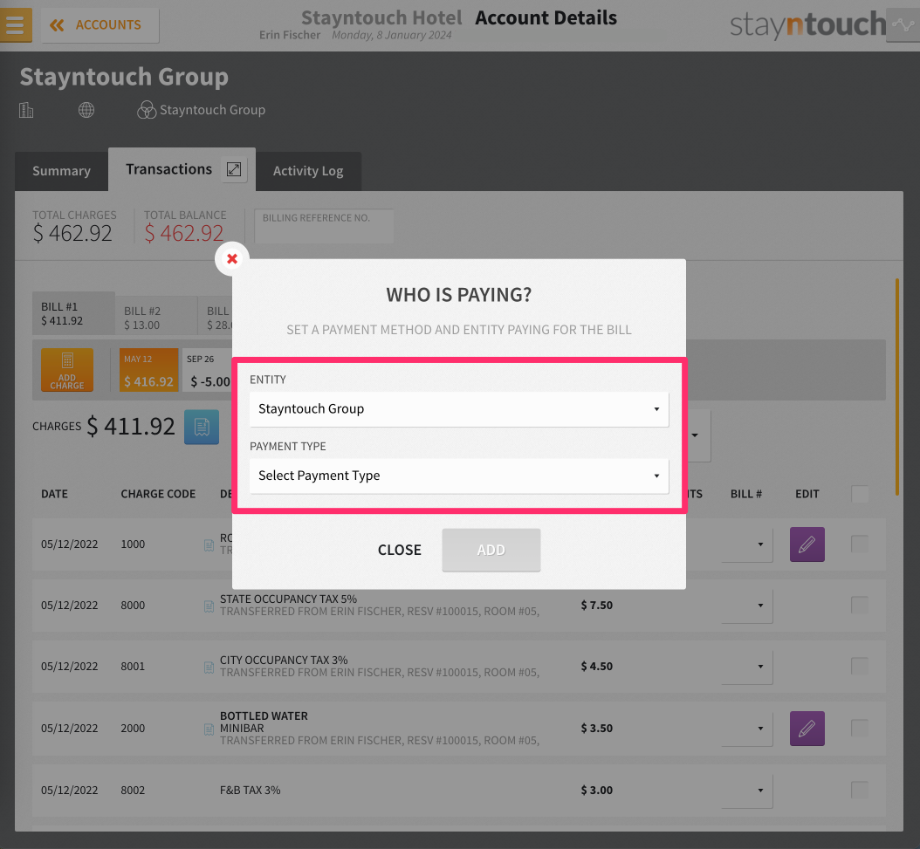Check the City Occupancy Tax row checkbox
920x849 pixels.
[860, 666]
